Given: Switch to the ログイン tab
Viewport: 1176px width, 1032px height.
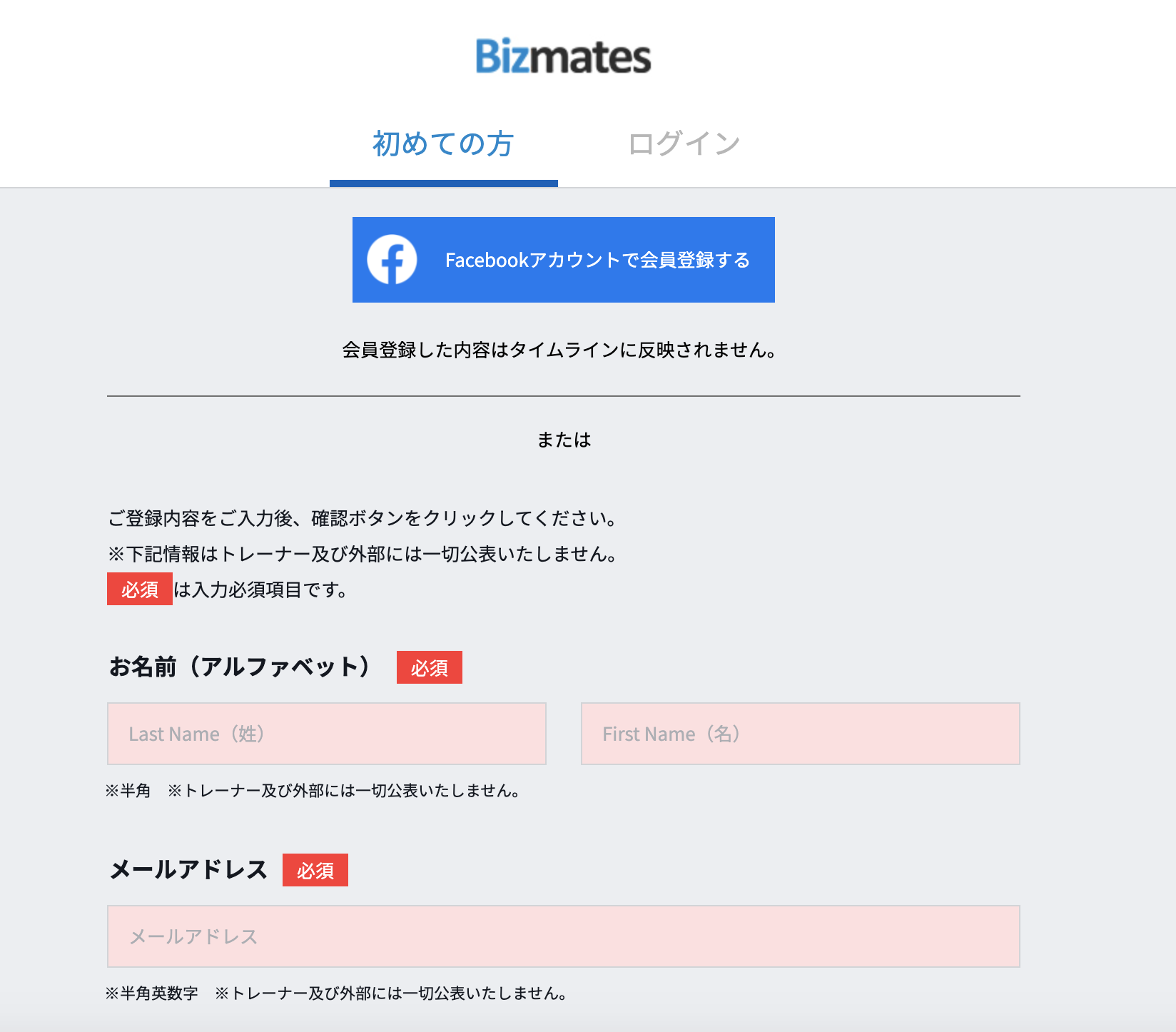Looking at the screenshot, I should (x=684, y=144).
